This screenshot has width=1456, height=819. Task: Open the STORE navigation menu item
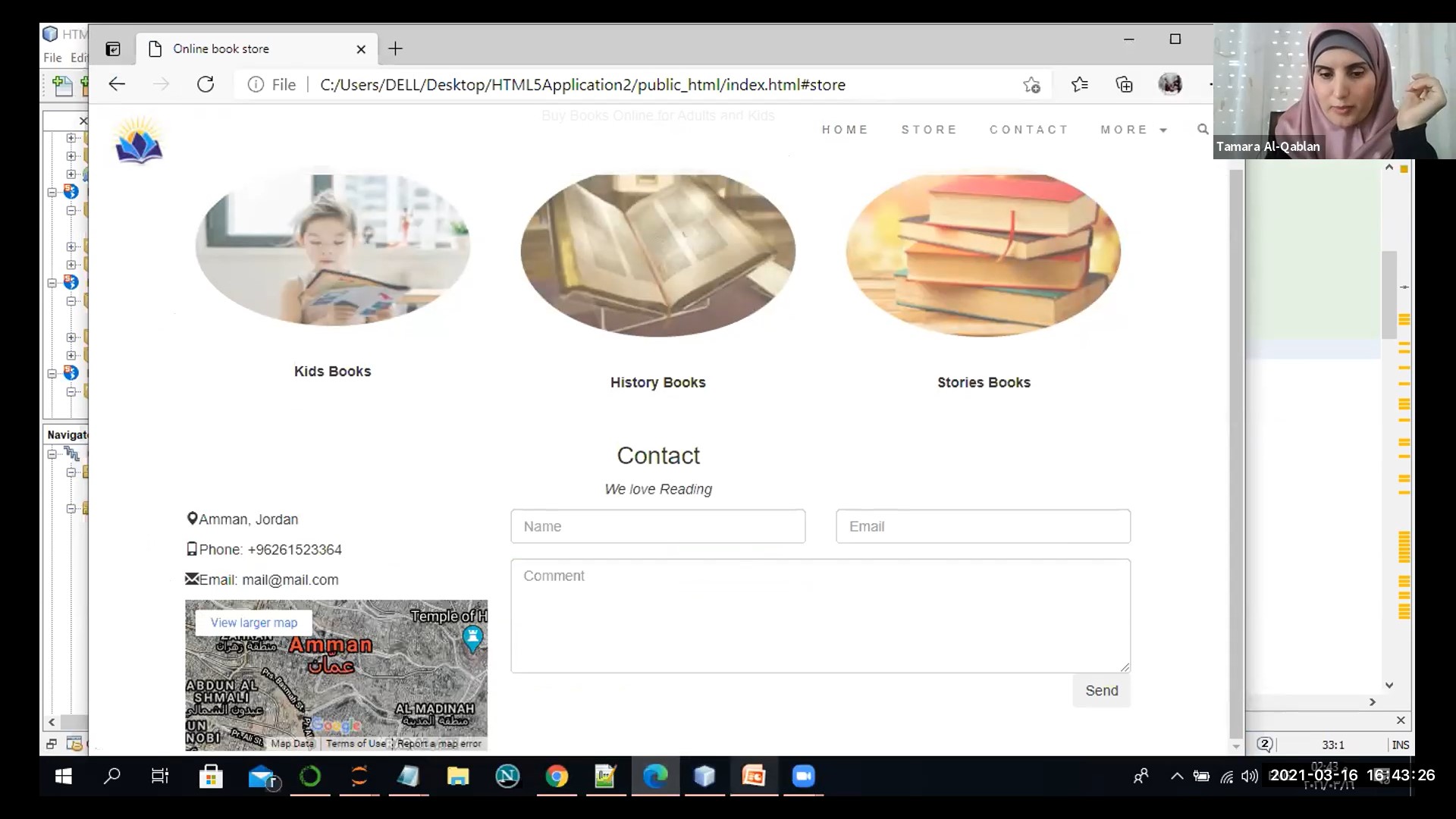click(x=929, y=130)
